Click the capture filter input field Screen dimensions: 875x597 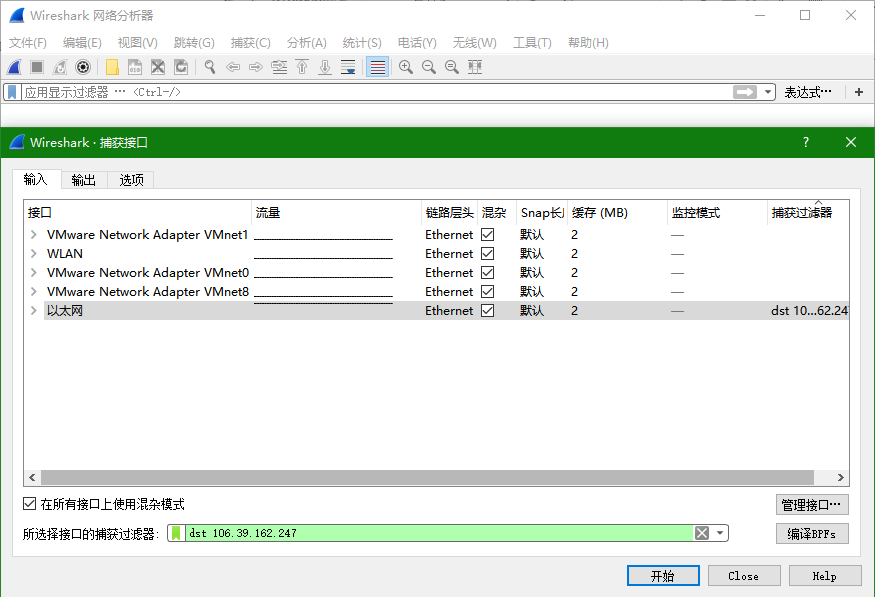click(438, 533)
